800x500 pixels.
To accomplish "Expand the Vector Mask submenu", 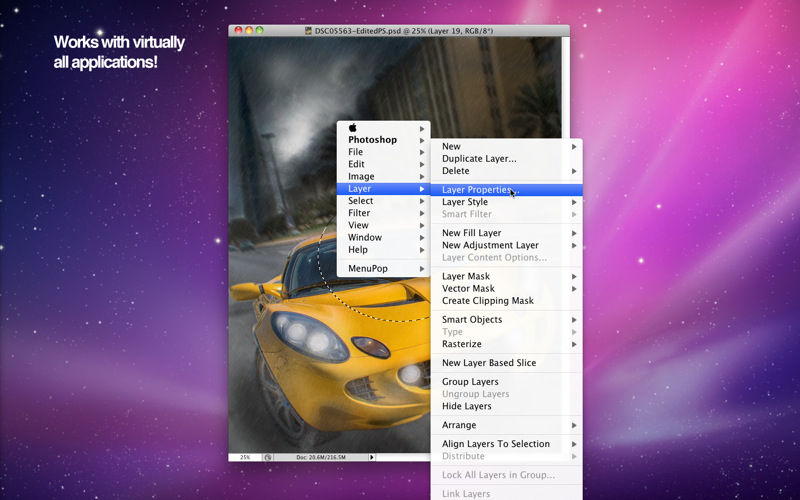I will click(x=507, y=289).
